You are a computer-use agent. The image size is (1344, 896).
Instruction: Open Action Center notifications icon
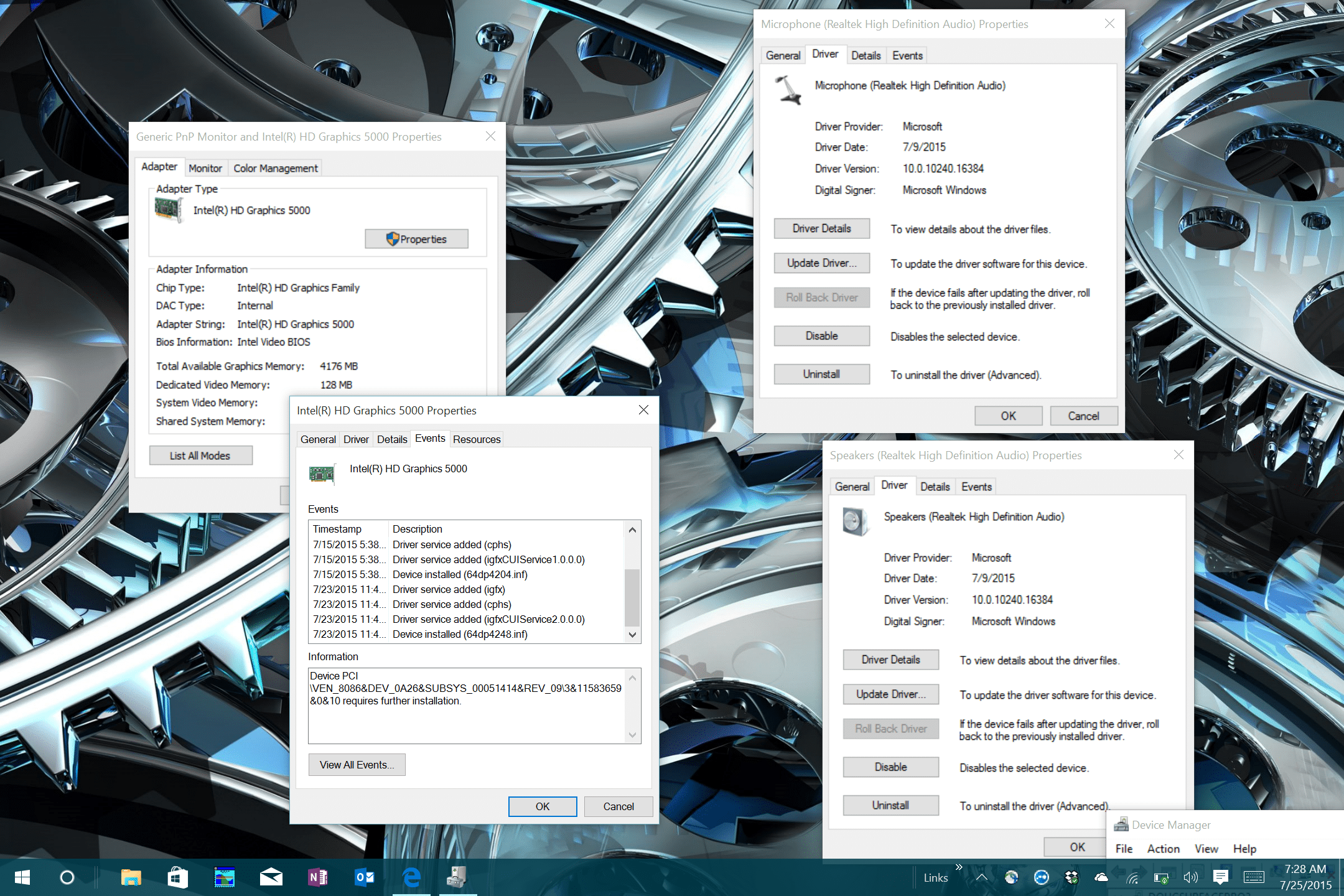click(x=1220, y=877)
